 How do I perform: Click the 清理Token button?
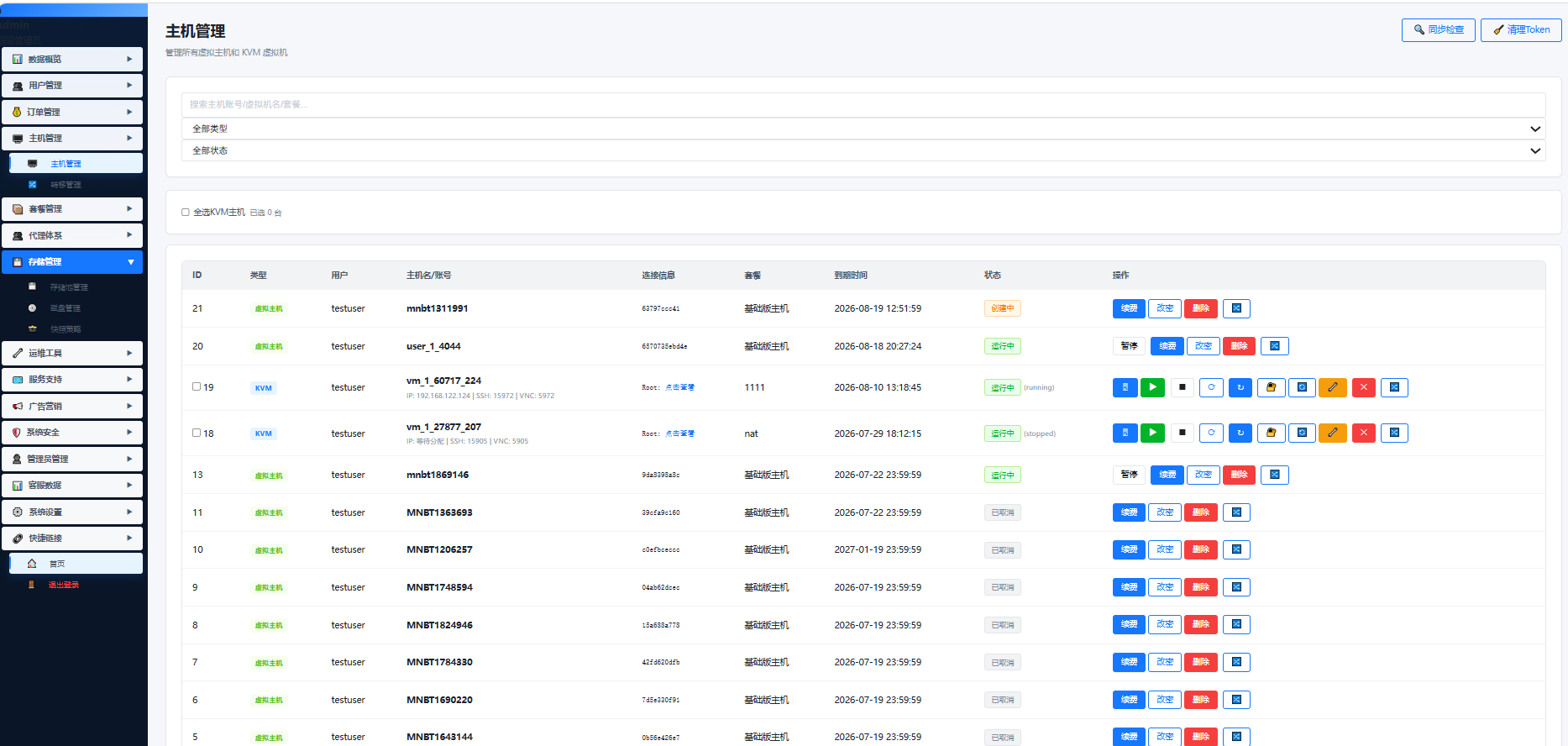tap(1521, 29)
